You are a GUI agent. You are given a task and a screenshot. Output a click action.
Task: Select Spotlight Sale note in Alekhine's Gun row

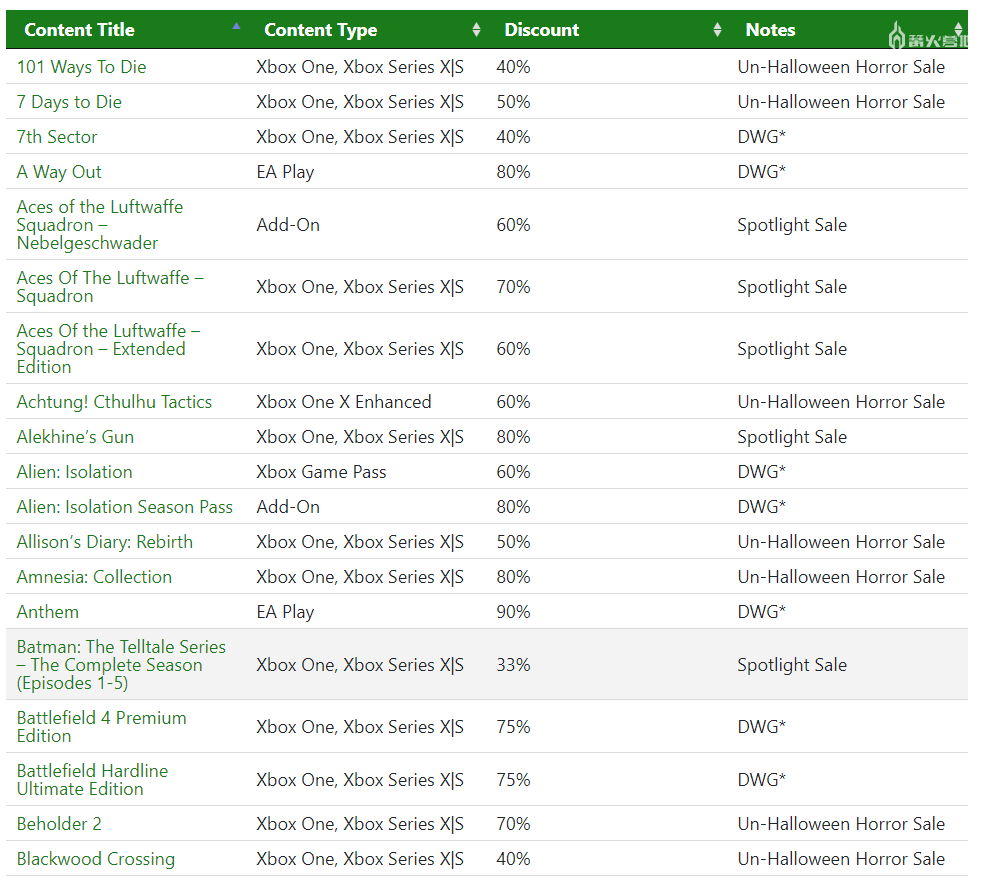pos(792,437)
